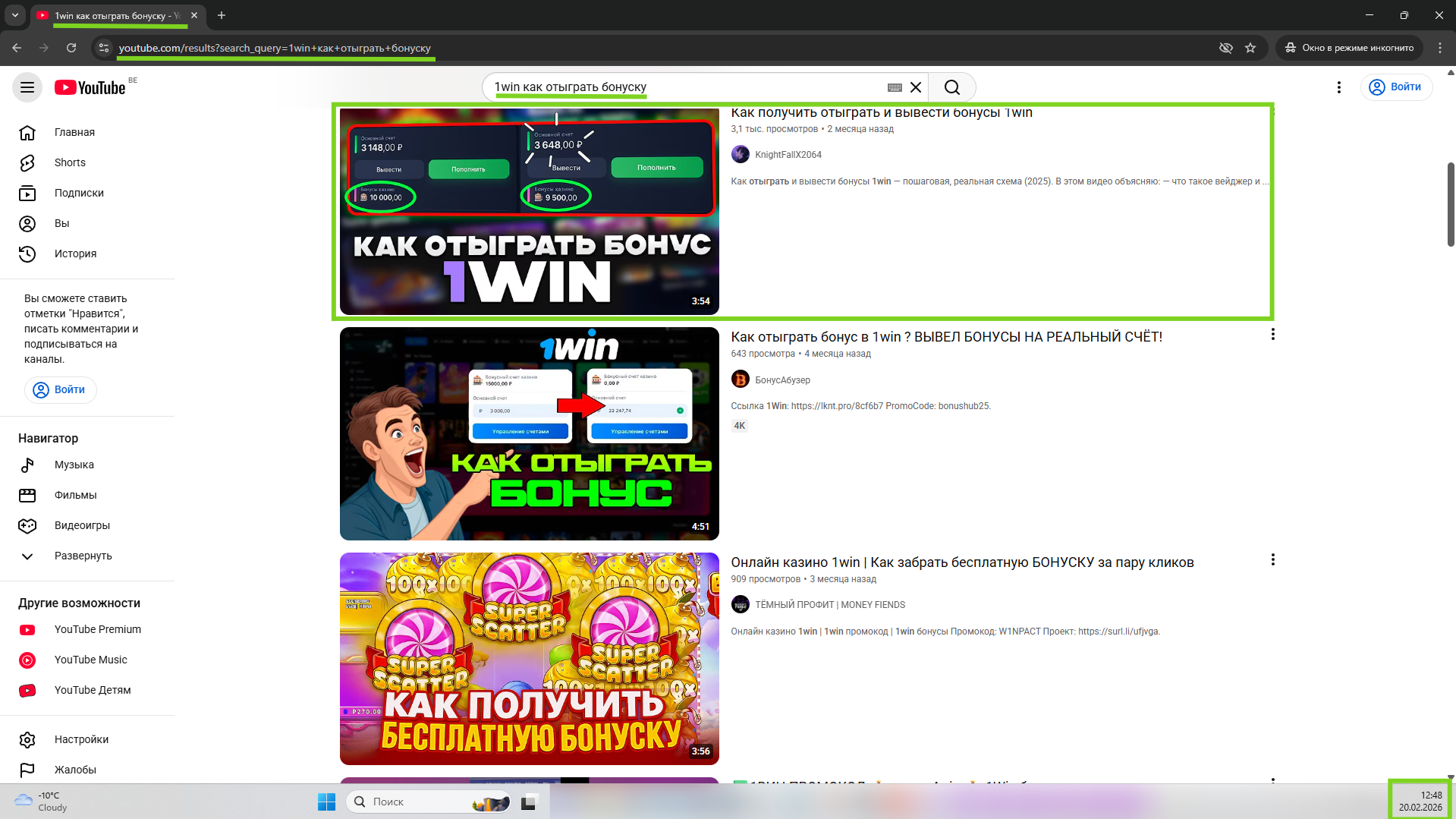The height and width of the screenshot is (819, 1456).
Task: Open a new browser tab
Action: pyautogui.click(x=222, y=15)
